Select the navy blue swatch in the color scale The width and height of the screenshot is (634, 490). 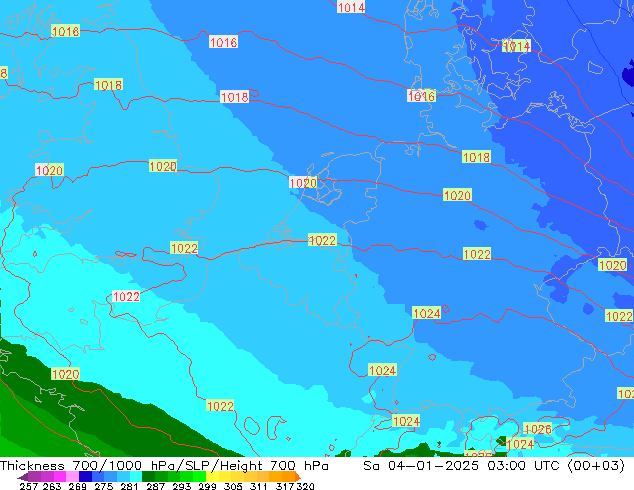click(85, 477)
